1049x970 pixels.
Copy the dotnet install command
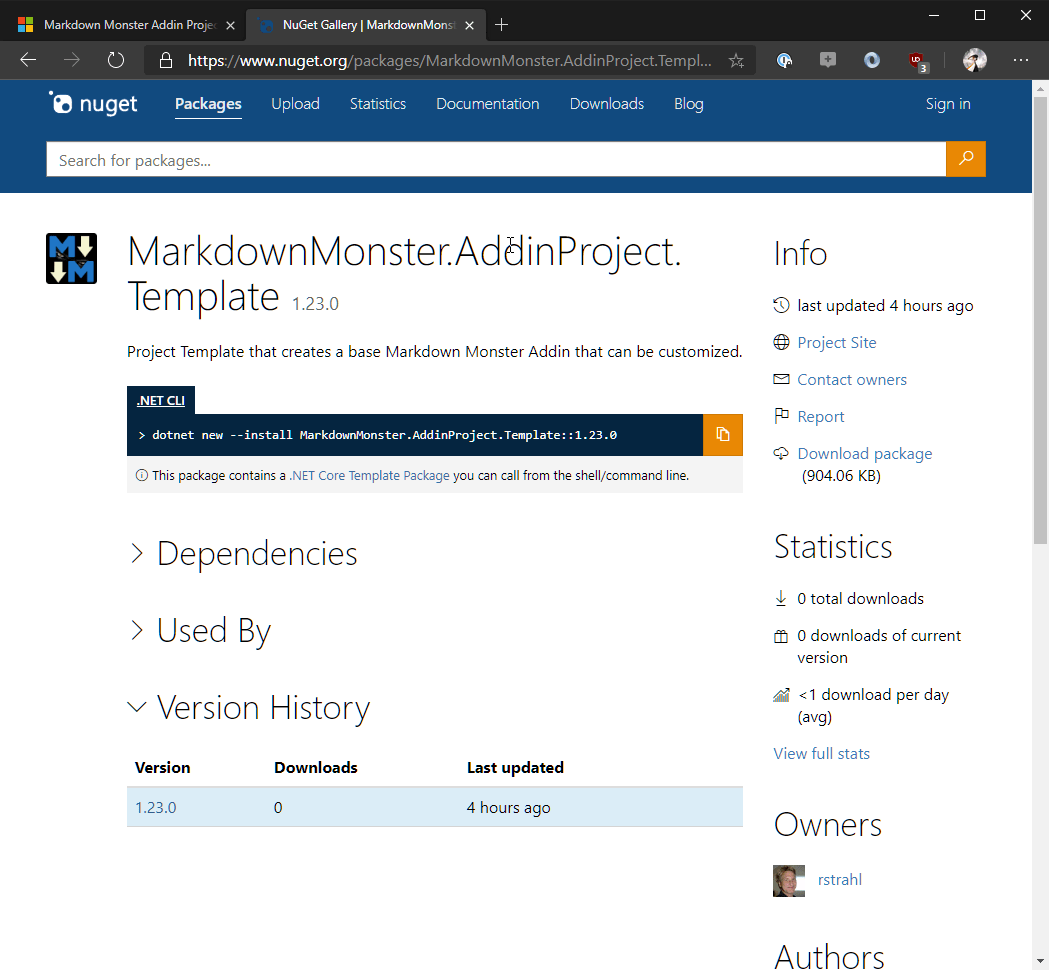[x=723, y=435]
